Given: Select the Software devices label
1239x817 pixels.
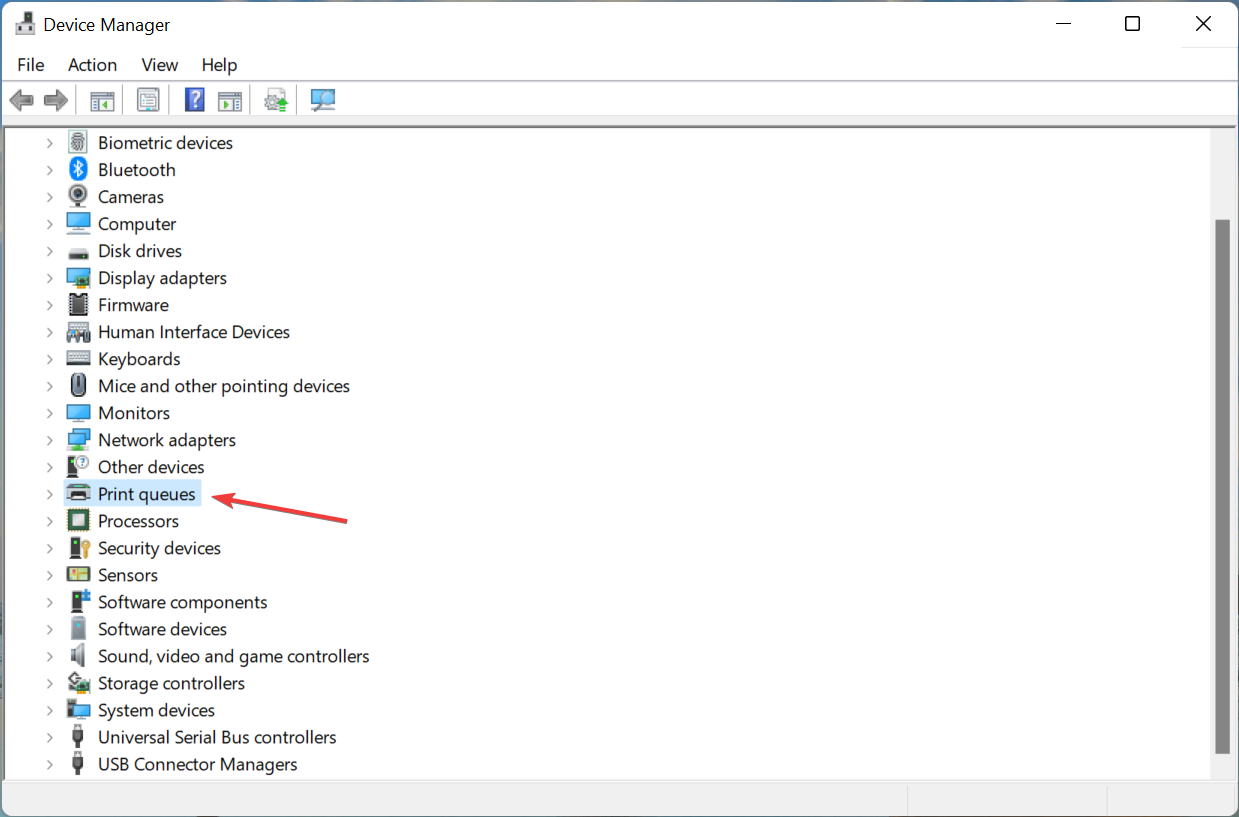Looking at the screenshot, I should coord(162,629).
